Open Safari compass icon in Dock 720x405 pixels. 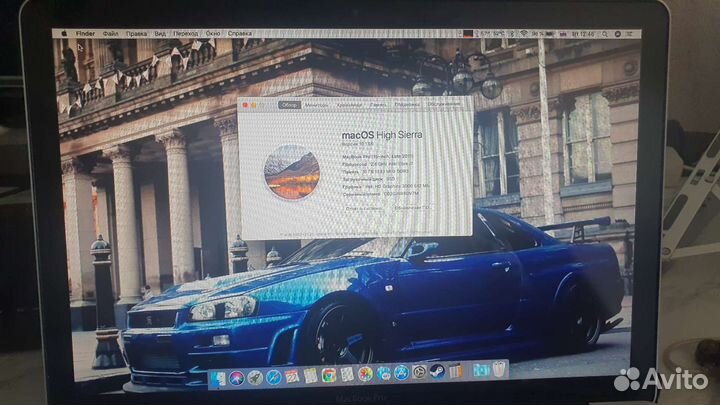coord(273,377)
